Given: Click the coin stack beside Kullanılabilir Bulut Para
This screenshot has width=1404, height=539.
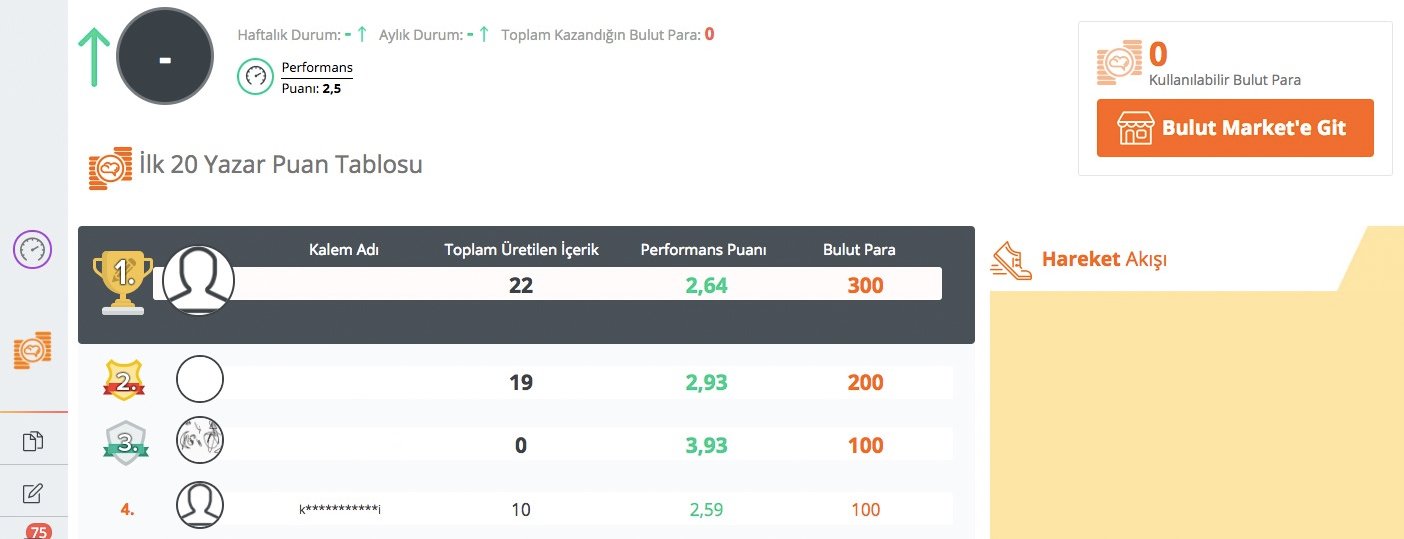Looking at the screenshot, I should pyautogui.click(x=1119, y=64).
